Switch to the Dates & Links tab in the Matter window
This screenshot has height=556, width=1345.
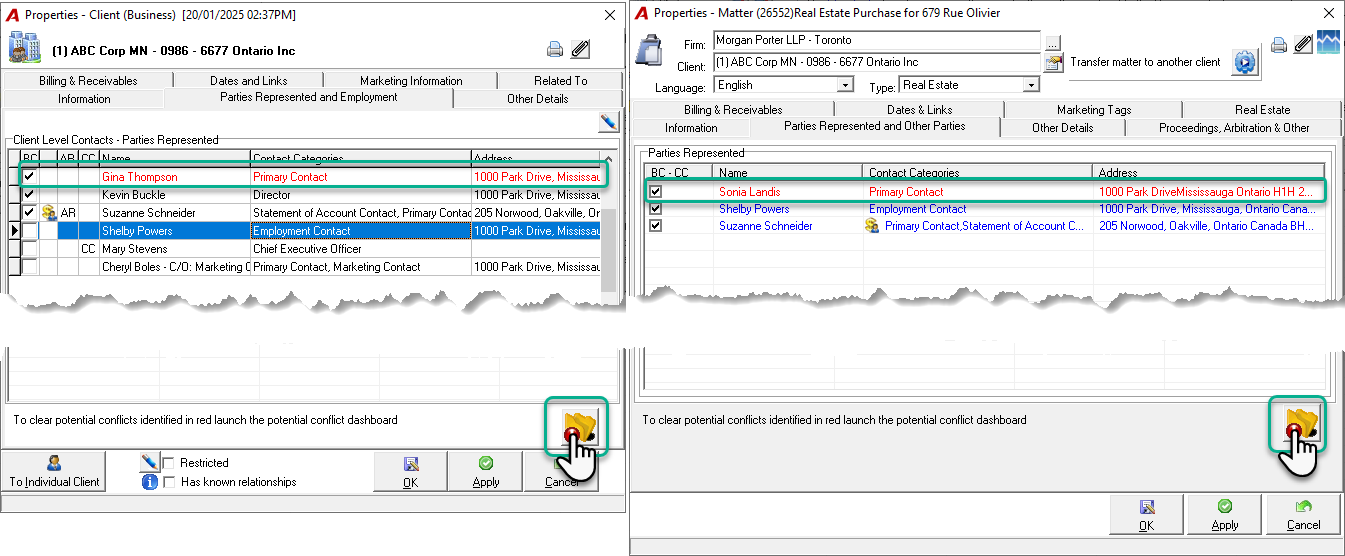[920, 110]
